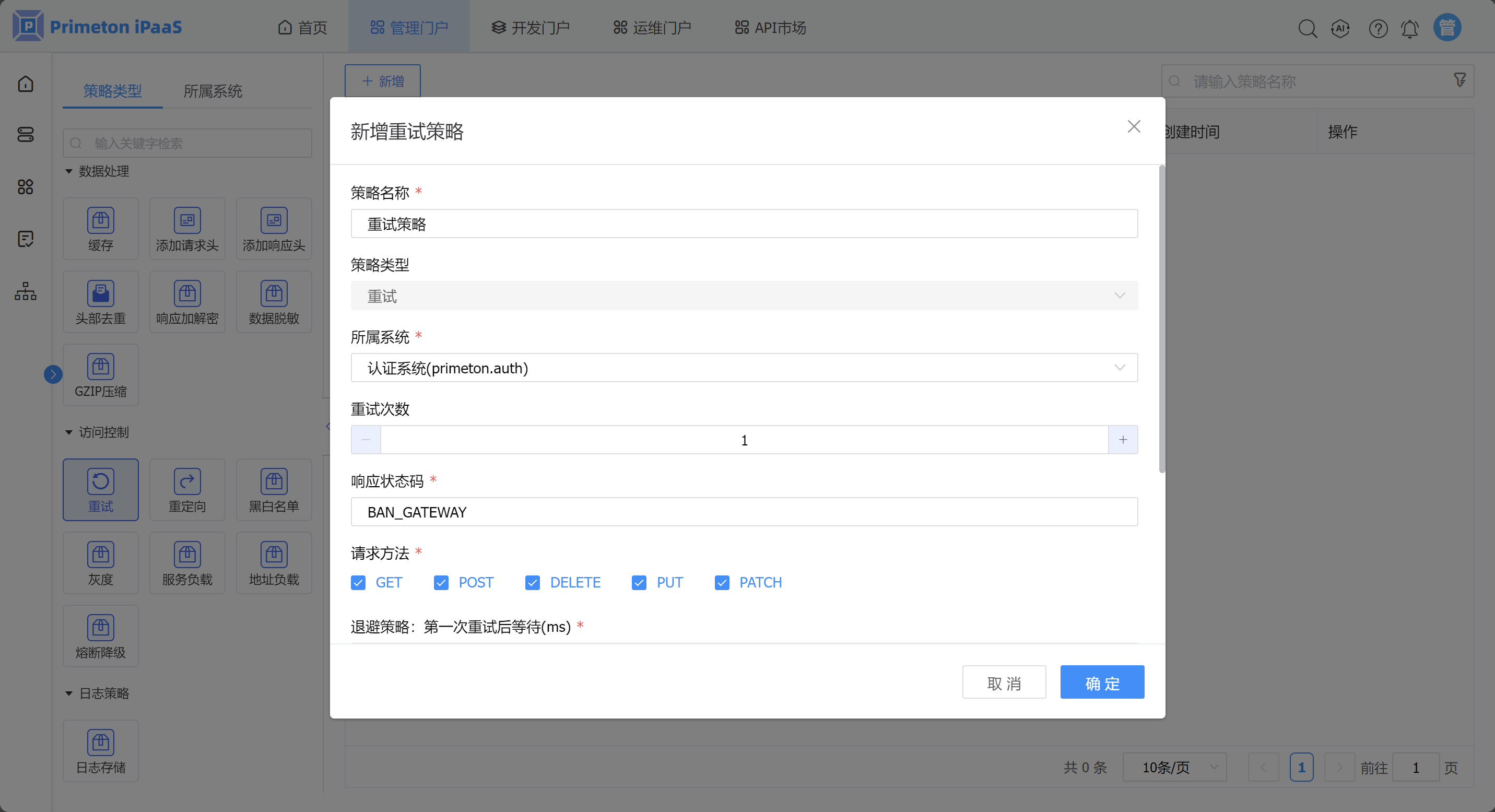1495x812 pixels.
Task: Click the help question mark icon
Action: click(1378, 28)
